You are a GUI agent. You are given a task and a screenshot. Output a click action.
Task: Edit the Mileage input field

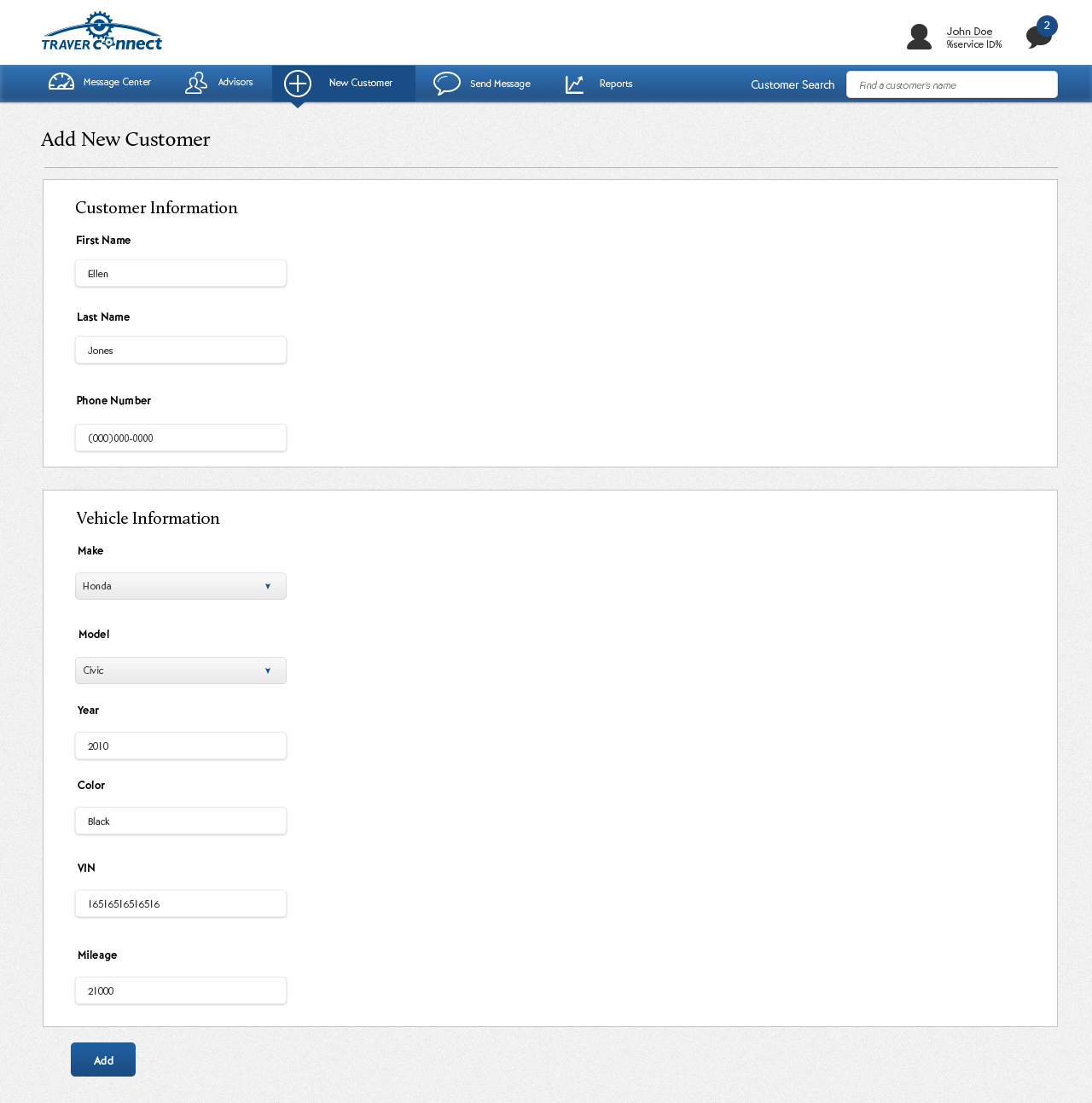(x=181, y=991)
